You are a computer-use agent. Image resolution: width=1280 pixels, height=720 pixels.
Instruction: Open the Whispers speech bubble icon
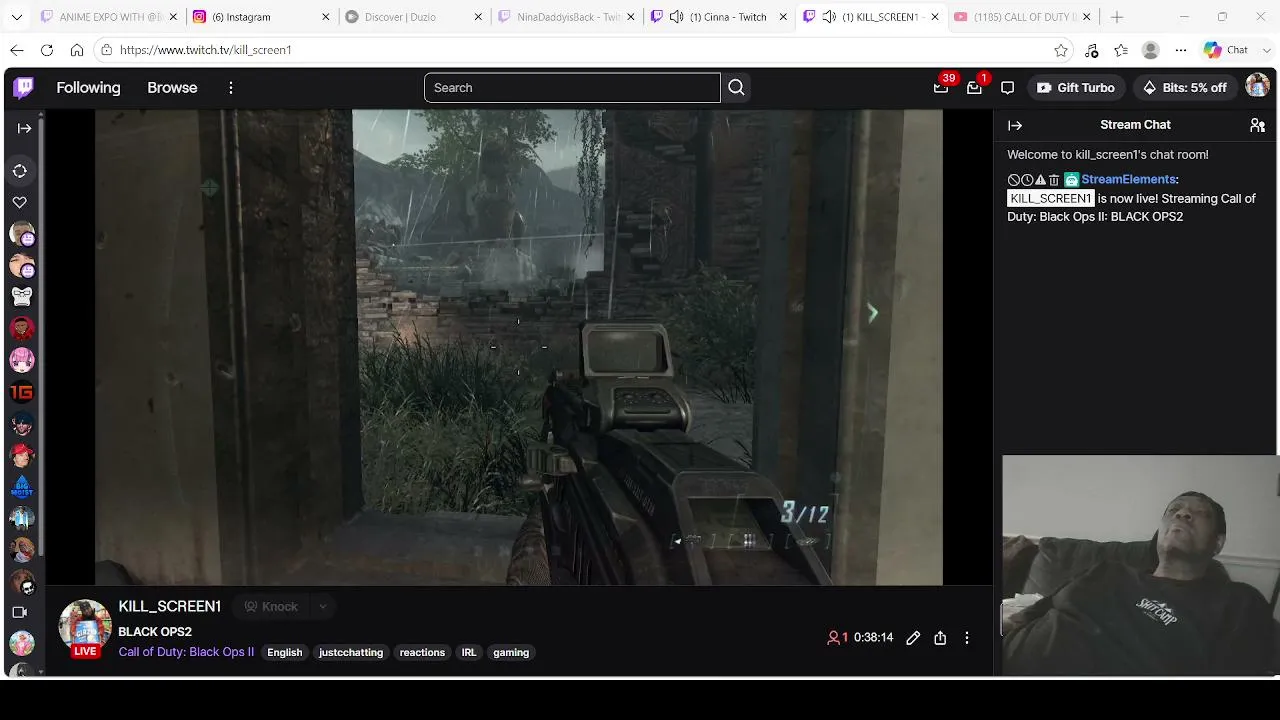[x=1007, y=88]
